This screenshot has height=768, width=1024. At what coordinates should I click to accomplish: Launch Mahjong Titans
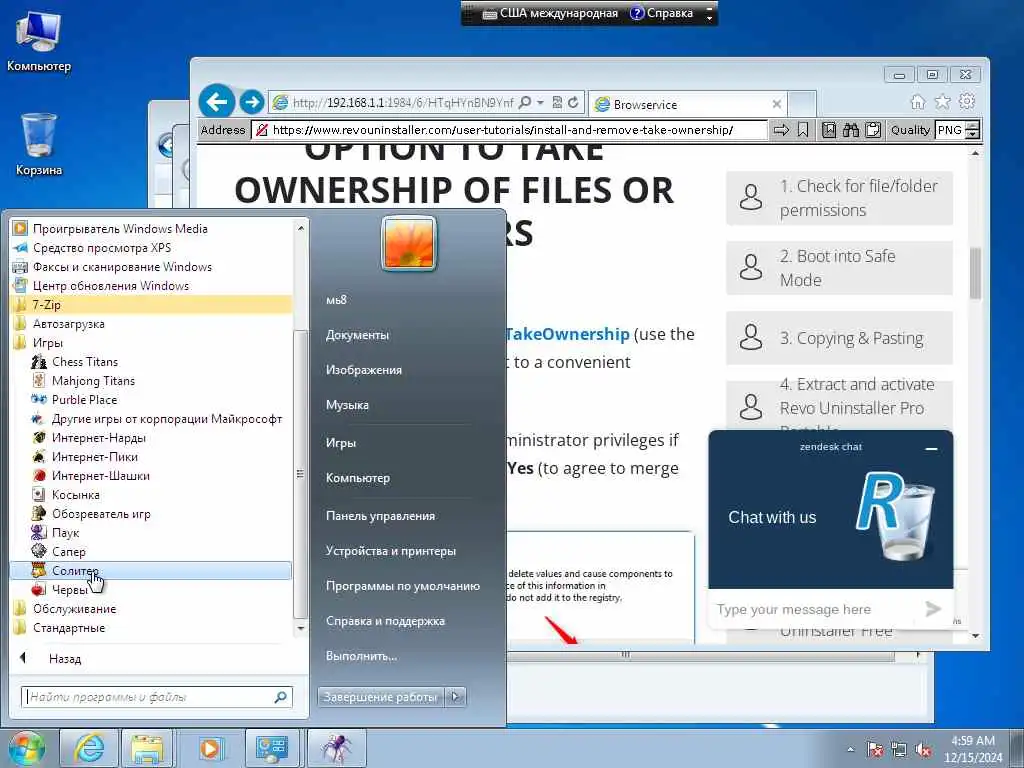(93, 381)
